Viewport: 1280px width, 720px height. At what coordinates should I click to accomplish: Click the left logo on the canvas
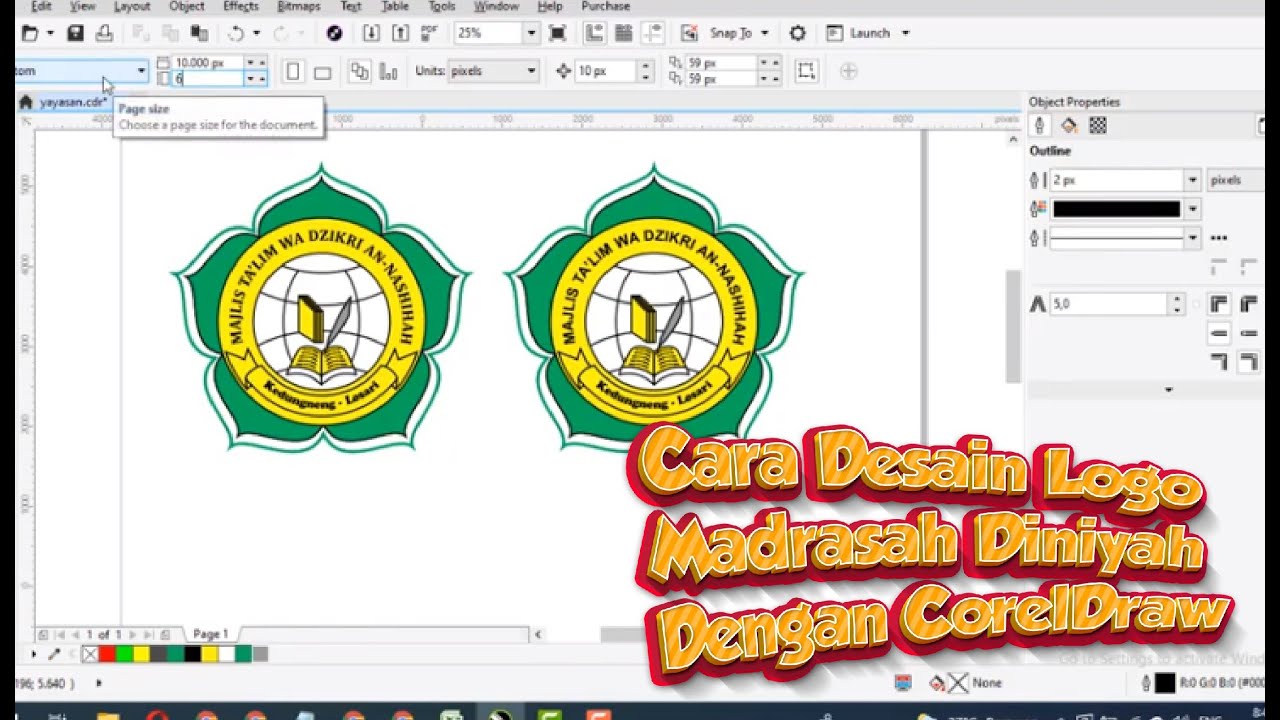321,309
